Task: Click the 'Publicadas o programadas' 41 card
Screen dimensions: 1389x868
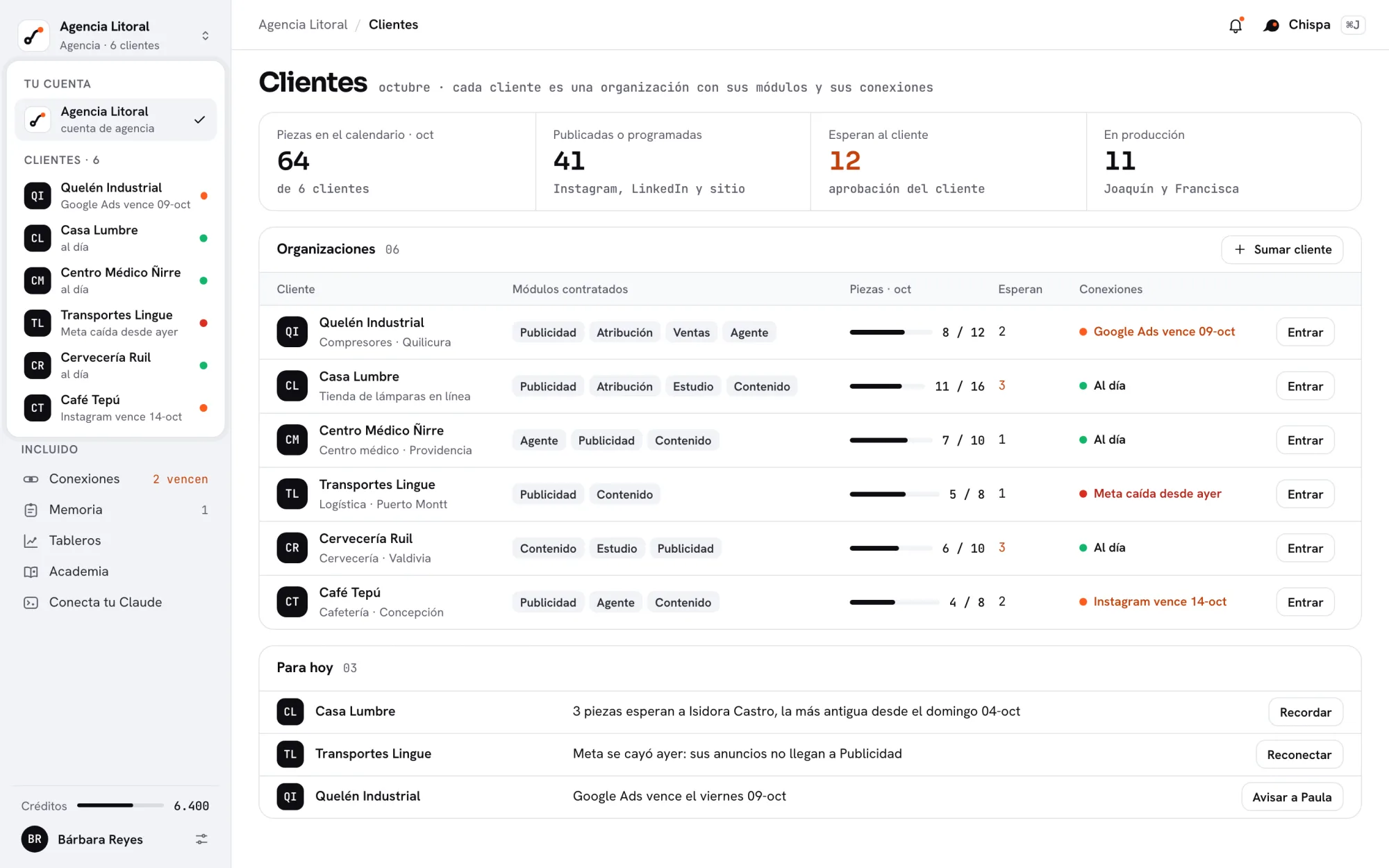Action: [673, 162]
